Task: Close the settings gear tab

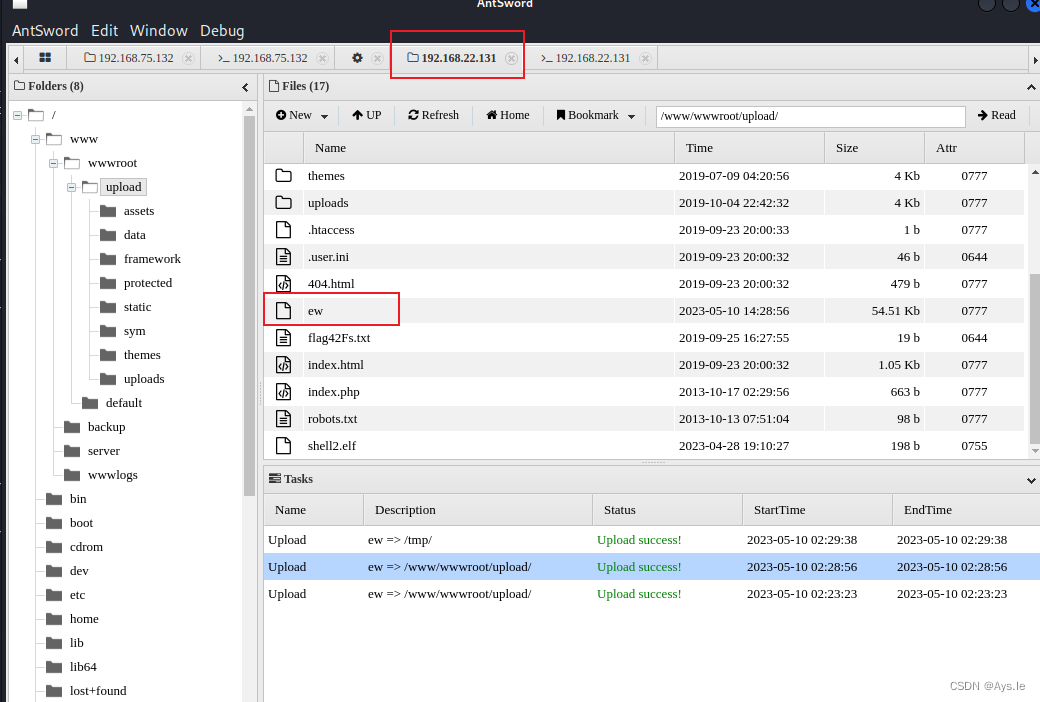Action: click(377, 58)
